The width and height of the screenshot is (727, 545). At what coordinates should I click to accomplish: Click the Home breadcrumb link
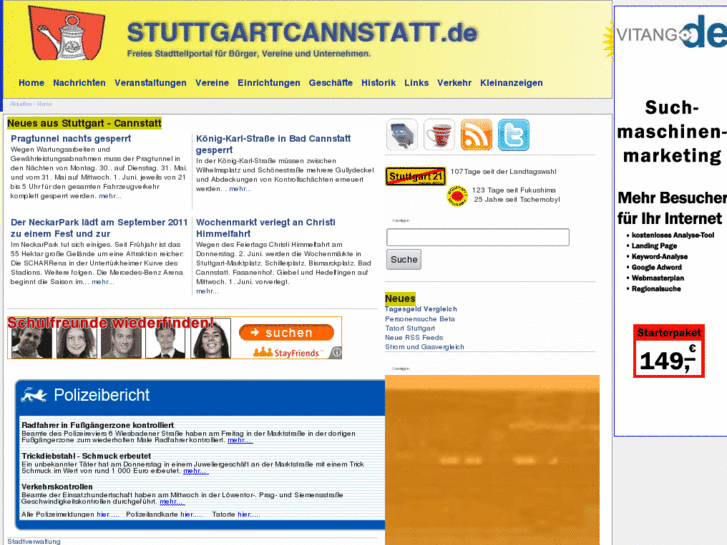click(x=45, y=104)
